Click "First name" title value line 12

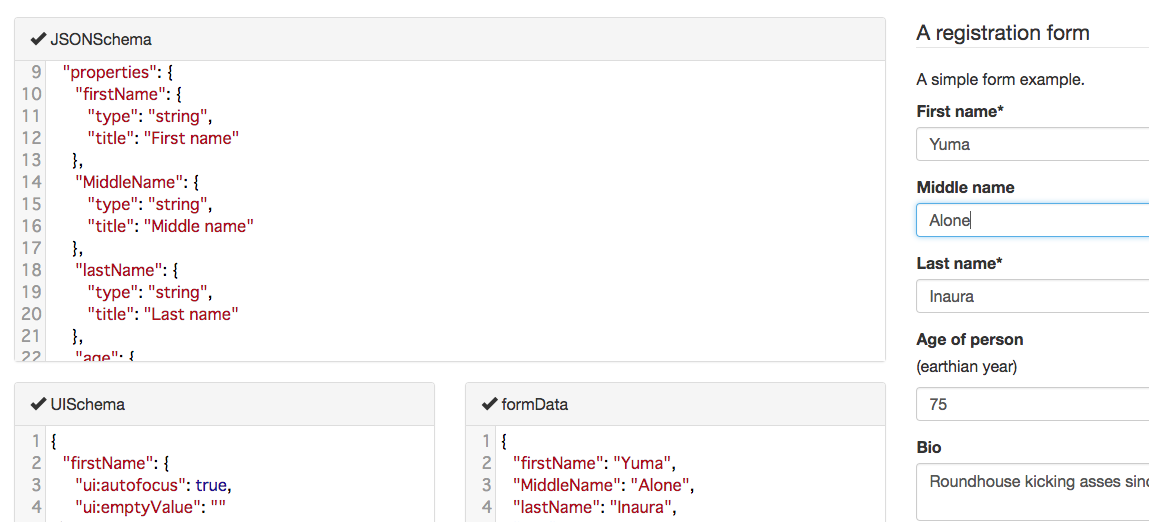pyautogui.click(x=191, y=138)
